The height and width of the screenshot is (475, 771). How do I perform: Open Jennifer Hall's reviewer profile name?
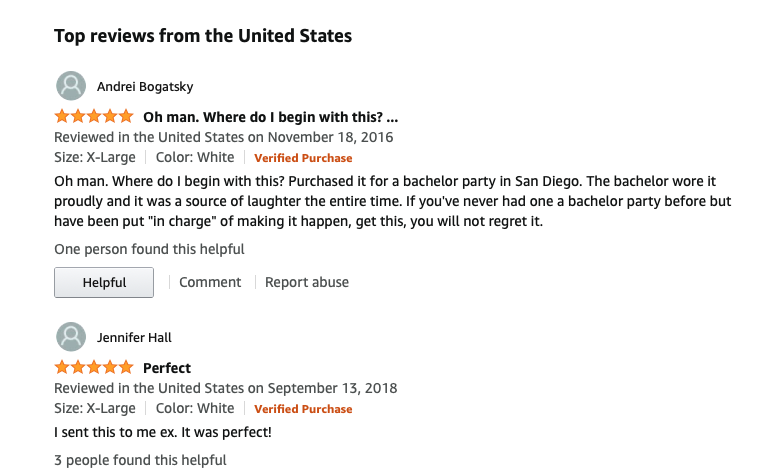click(134, 337)
